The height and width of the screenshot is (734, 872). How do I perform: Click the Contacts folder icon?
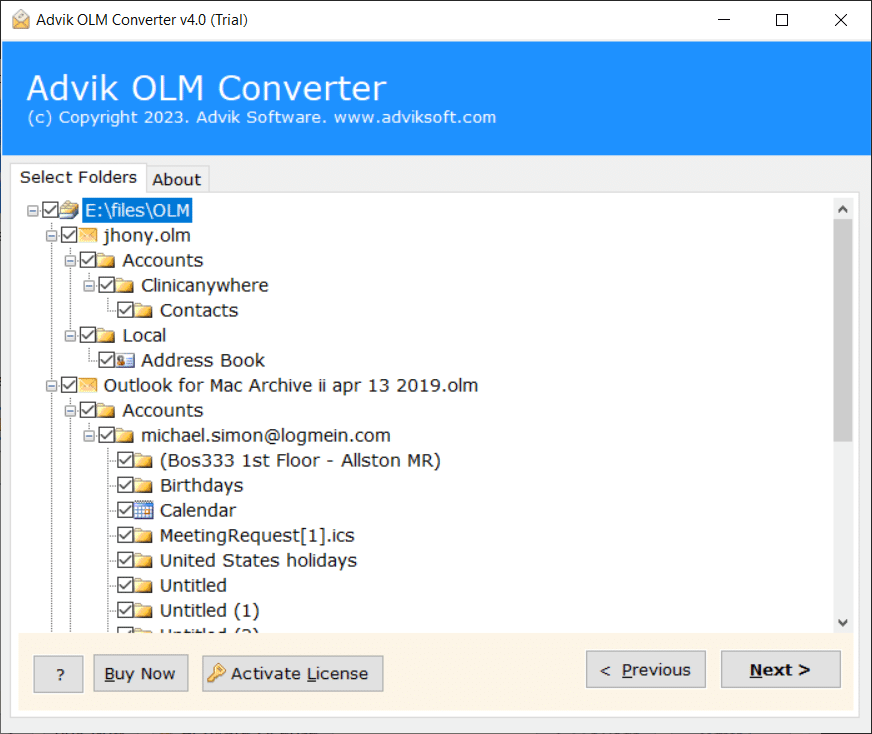pos(144,310)
